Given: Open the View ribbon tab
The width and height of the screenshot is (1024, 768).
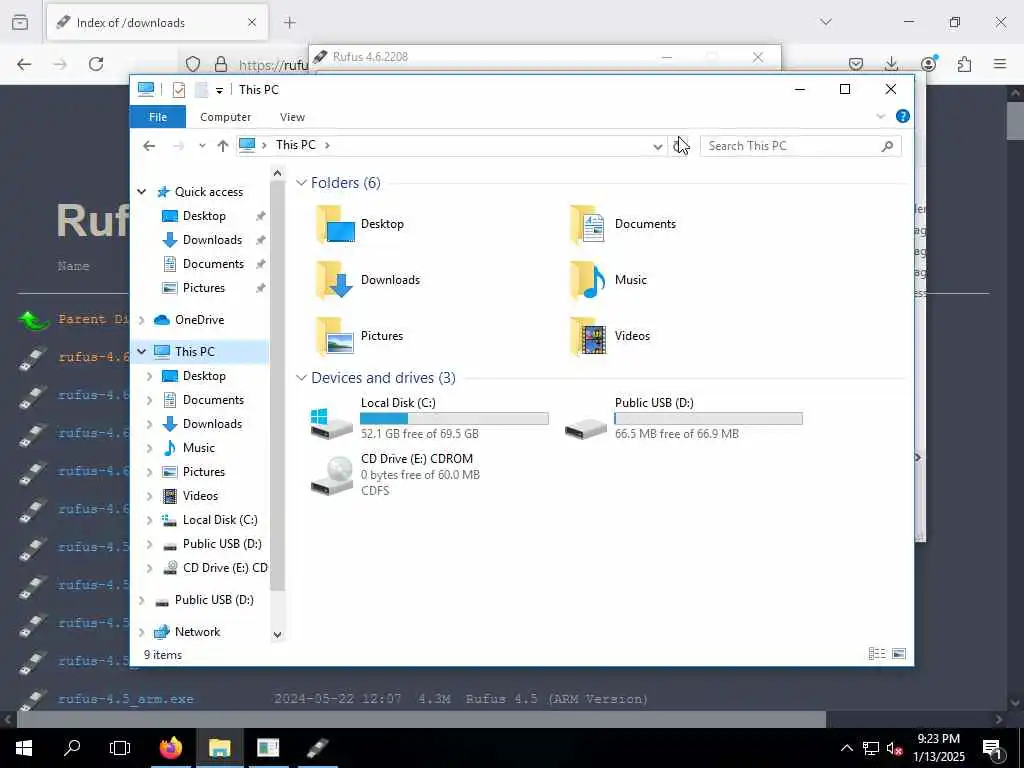Looking at the screenshot, I should tap(293, 117).
